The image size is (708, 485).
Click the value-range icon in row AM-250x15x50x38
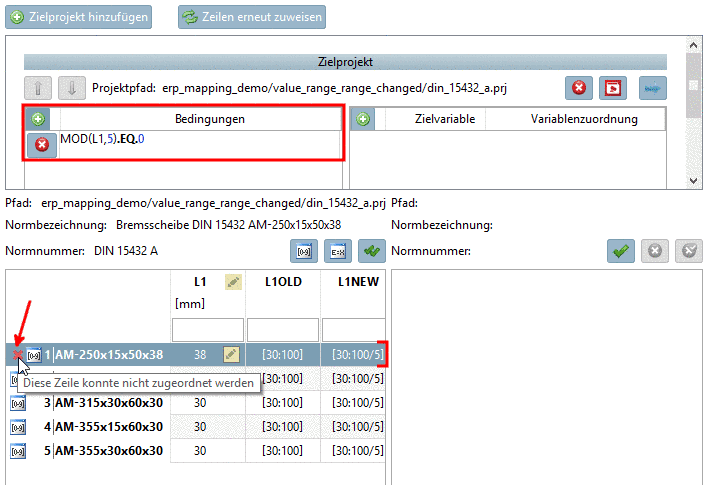pyautogui.click(x=33, y=355)
